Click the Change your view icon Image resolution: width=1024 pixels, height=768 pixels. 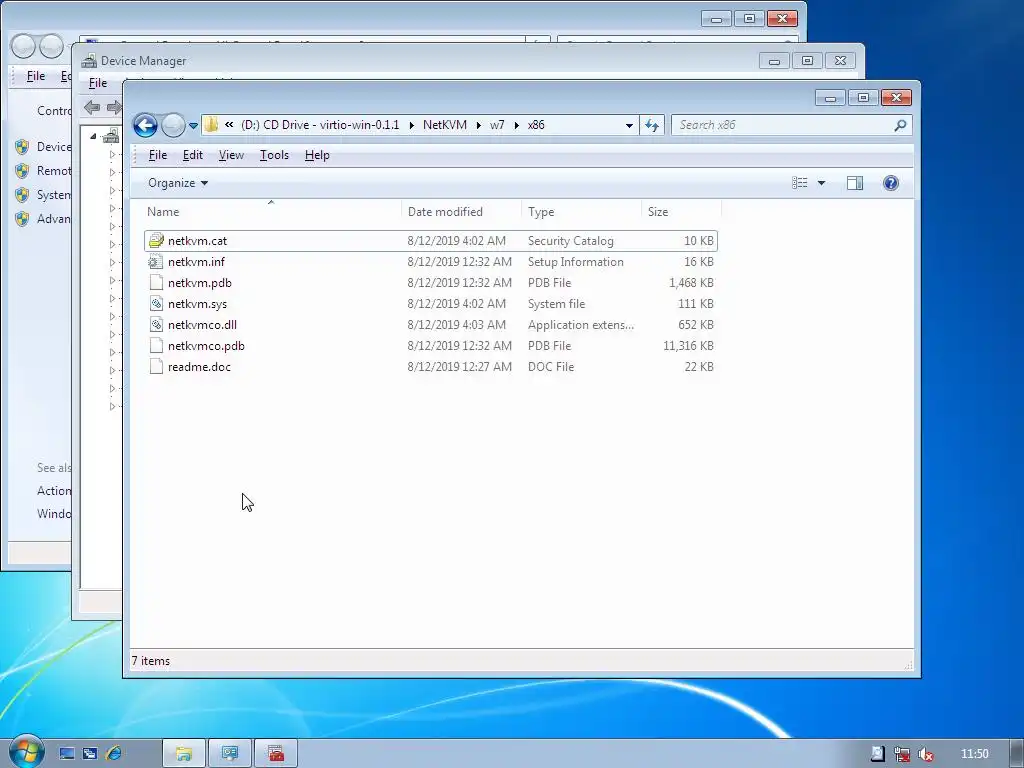pos(799,183)
